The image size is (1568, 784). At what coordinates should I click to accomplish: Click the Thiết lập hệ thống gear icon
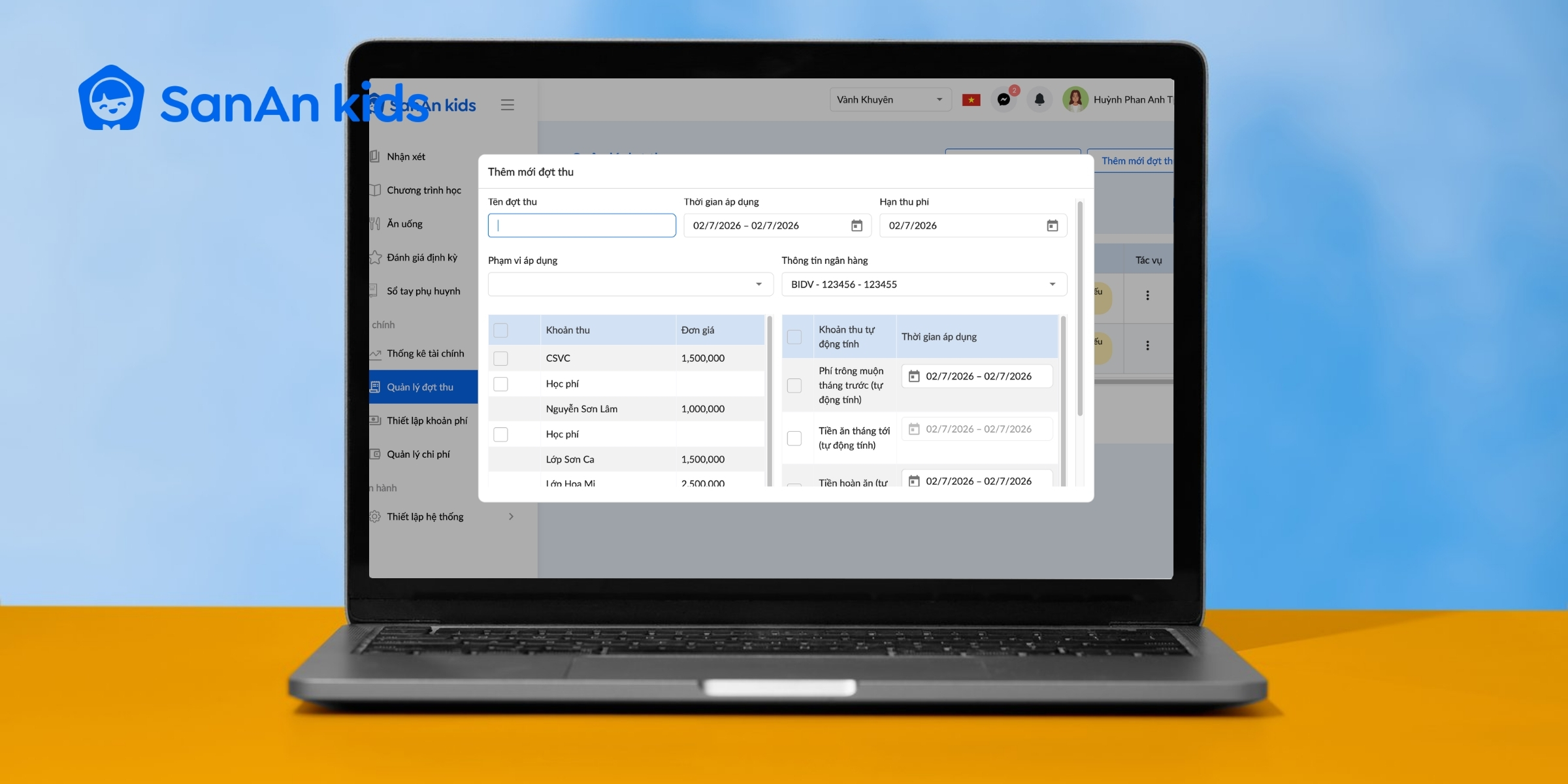point(375,517)
